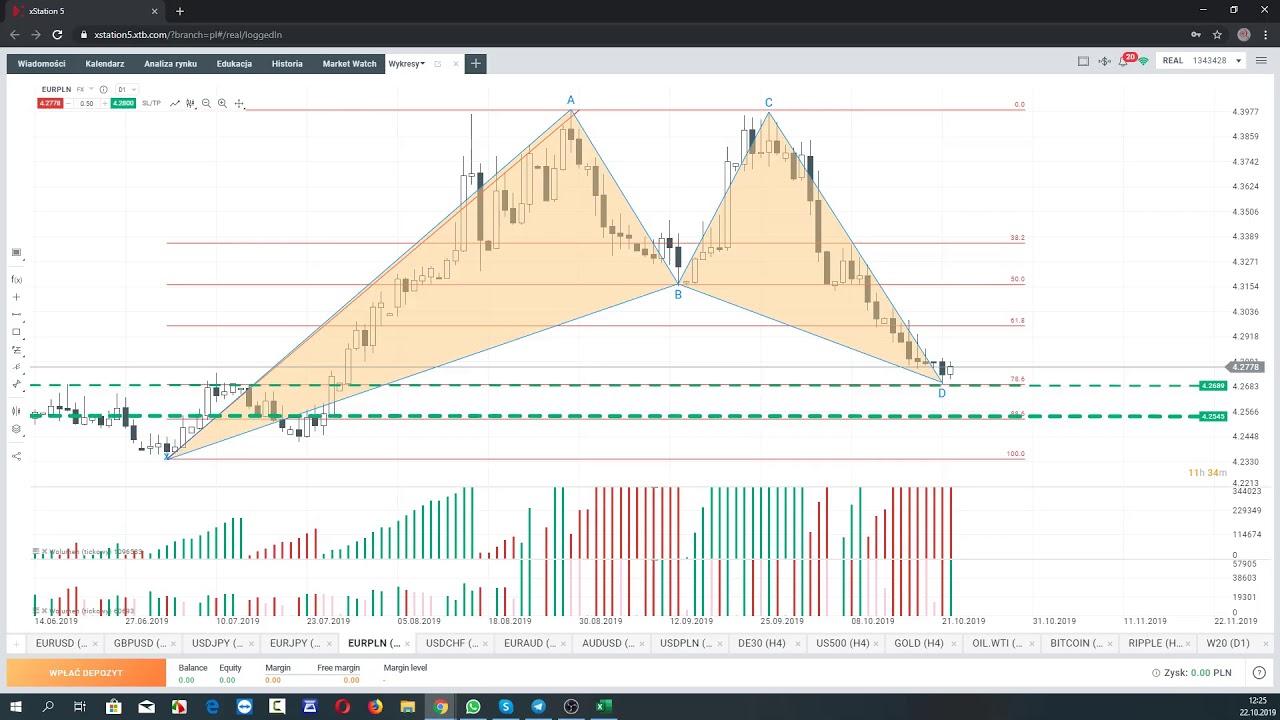This screenshot has height=720, width=1280.
Task: Open the D1 timeframe dropdown
Action: [x=127, y=89]
